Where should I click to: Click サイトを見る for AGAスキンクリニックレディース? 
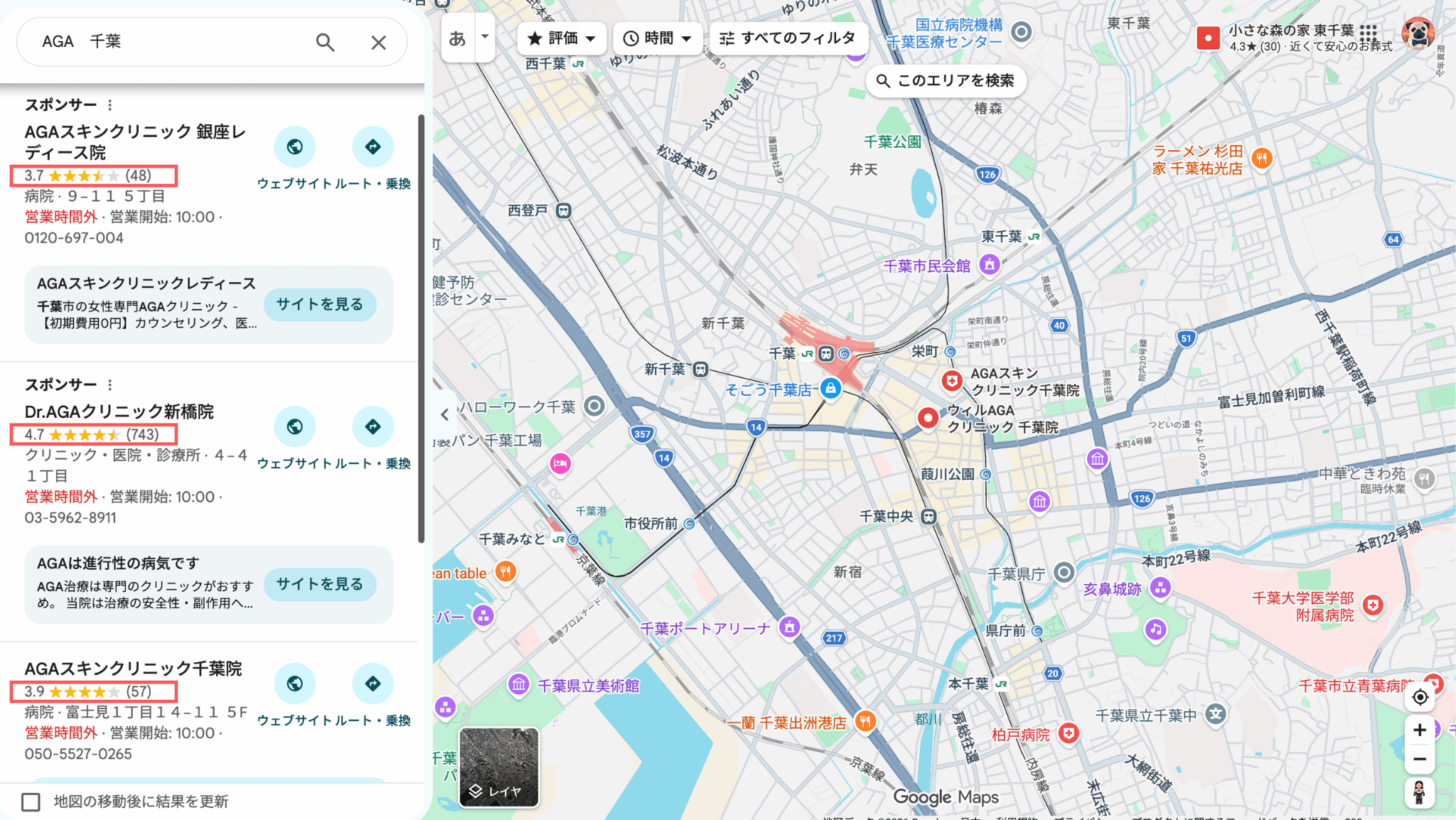320,304
